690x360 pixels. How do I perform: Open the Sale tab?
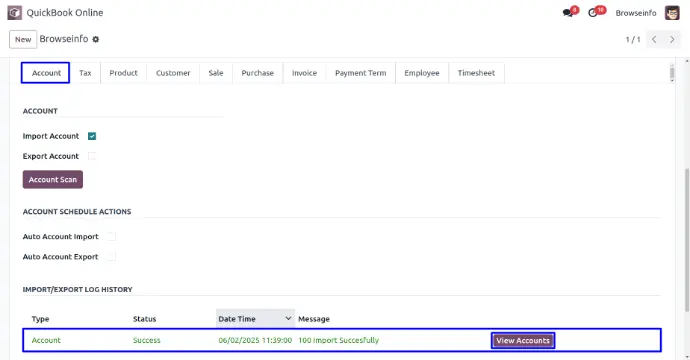point(216,73)
